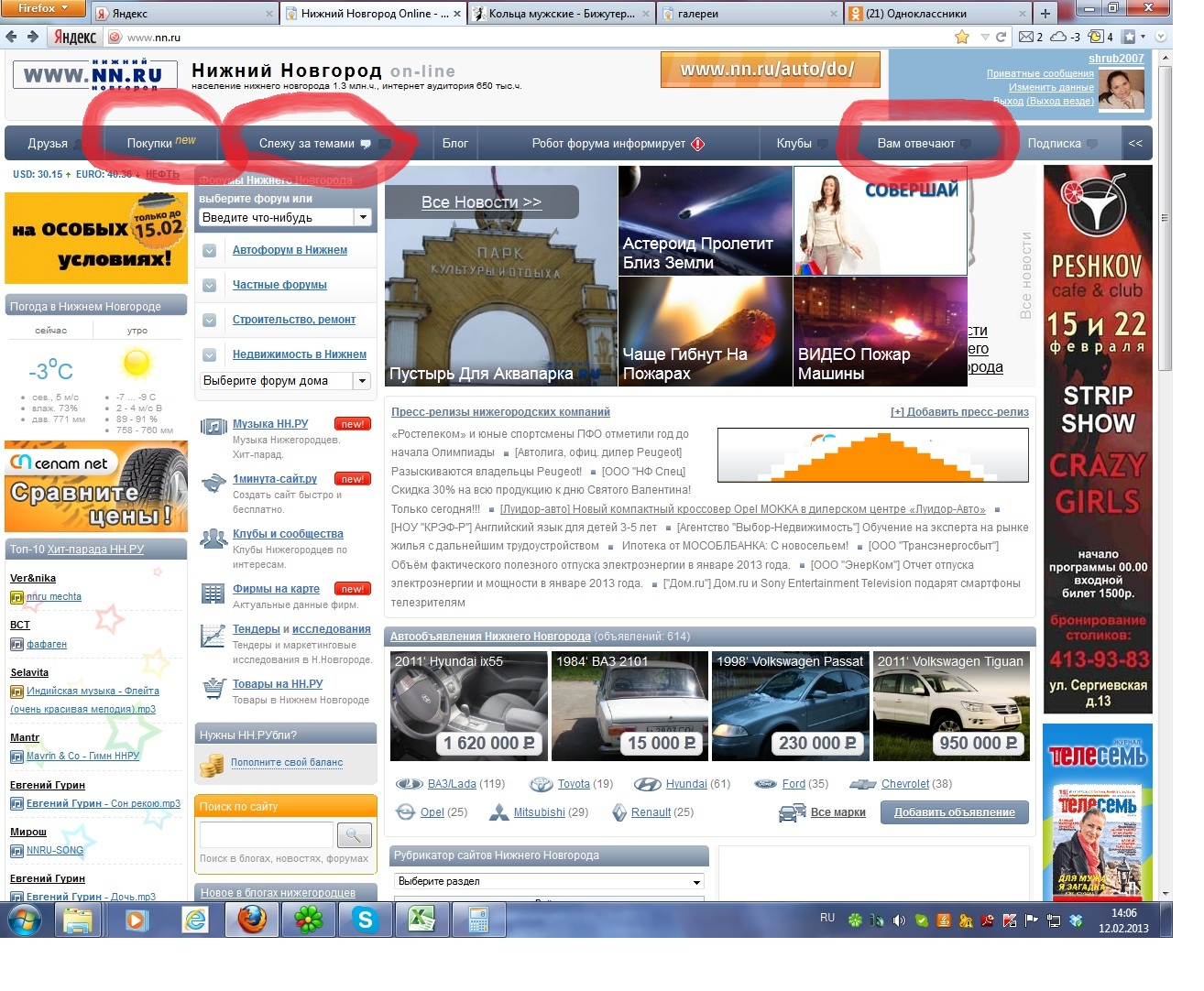Open the Firefox menu button dropdown

[x=43, y=8]
